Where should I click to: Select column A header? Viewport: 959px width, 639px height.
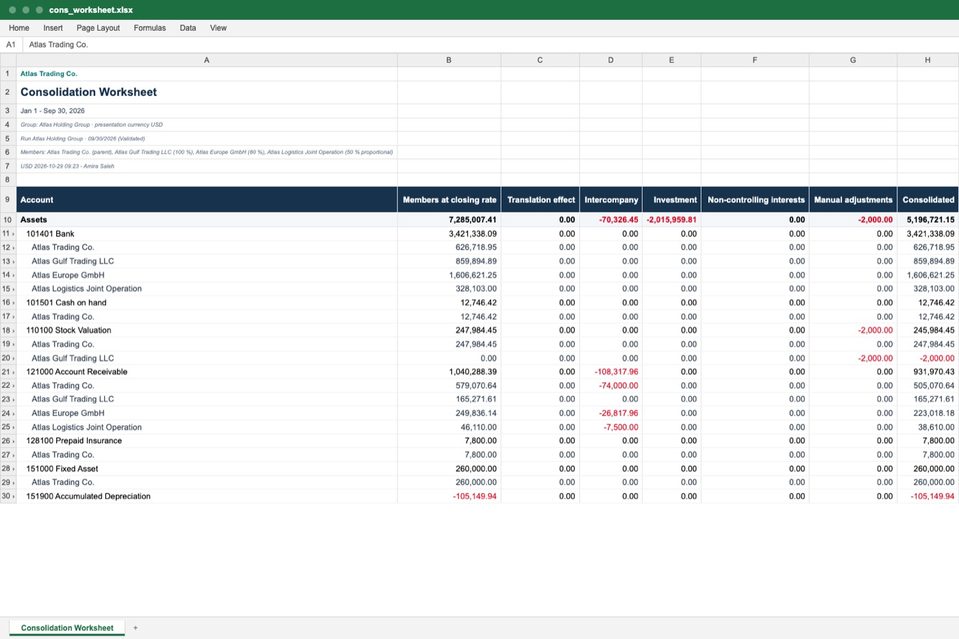click(207, 60)
